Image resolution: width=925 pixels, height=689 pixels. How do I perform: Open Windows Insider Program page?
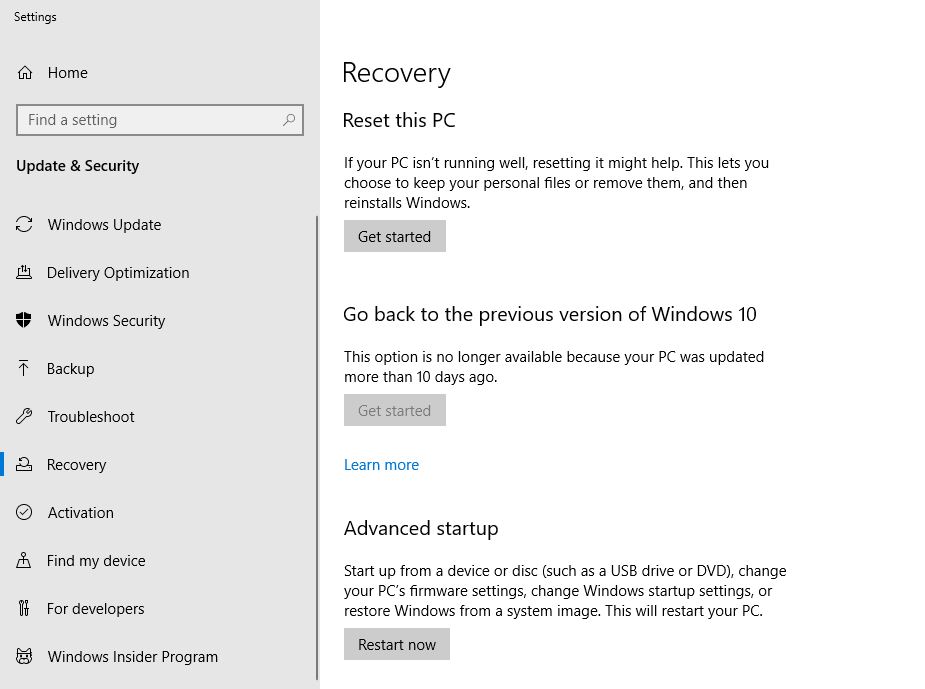click(x=133, y=657)
